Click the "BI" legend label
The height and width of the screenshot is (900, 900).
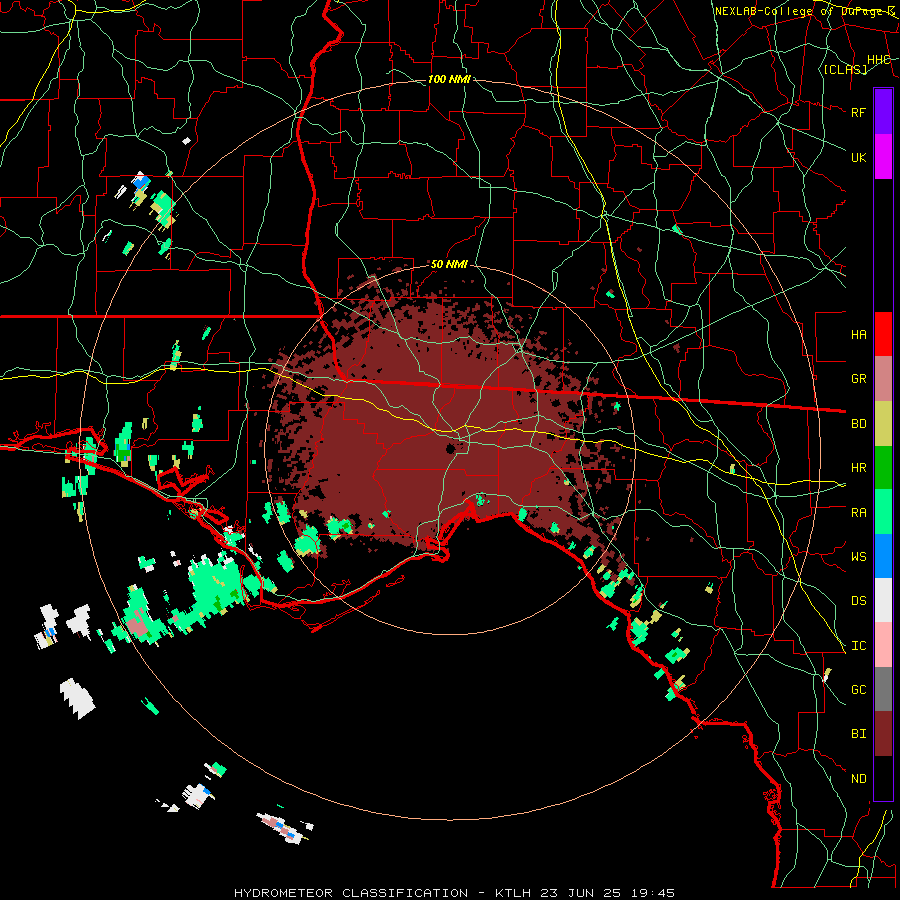point(858,734)
